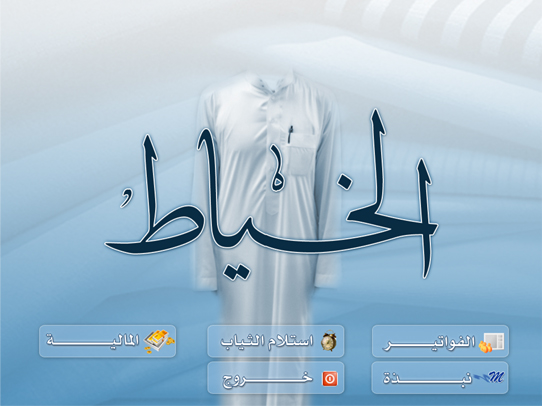Open استلام الثياب clothes receiving text
The width and height of the screenshot is (542, 406).
point(267,341)
